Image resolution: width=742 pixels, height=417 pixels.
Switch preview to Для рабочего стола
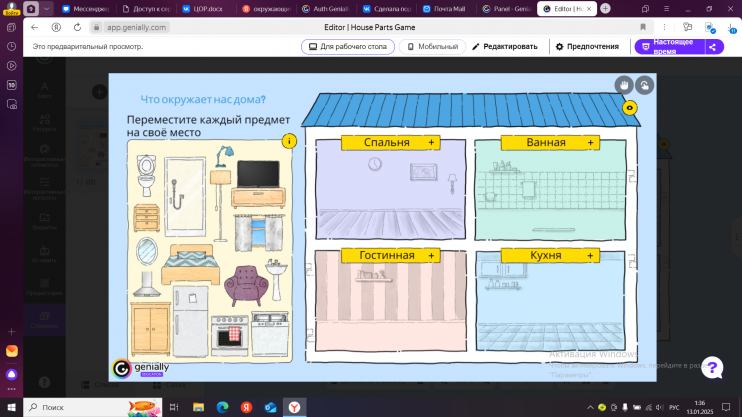coord(346,46)
